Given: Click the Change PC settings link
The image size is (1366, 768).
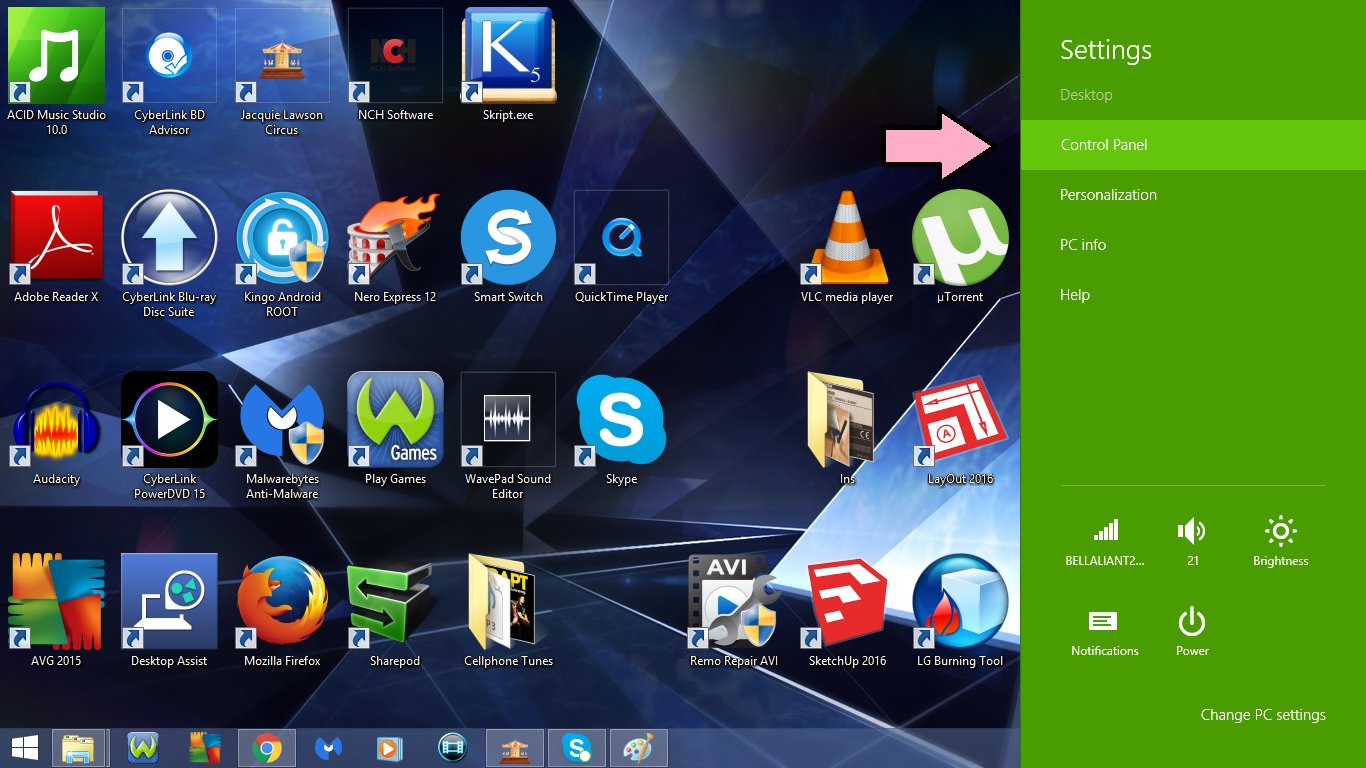Looking at the screenshot, I should 1263,715.
